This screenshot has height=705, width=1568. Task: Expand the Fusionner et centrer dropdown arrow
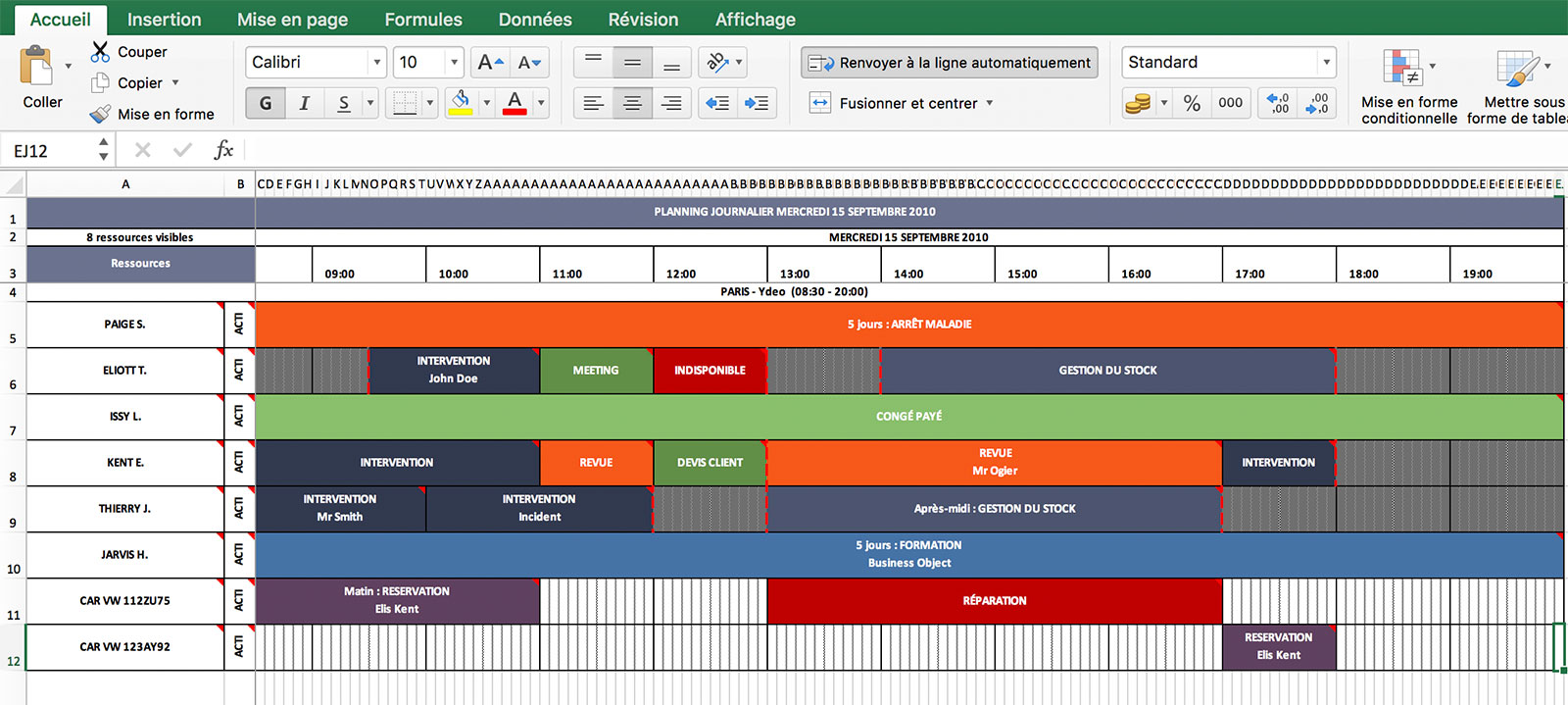coord(990,103)
